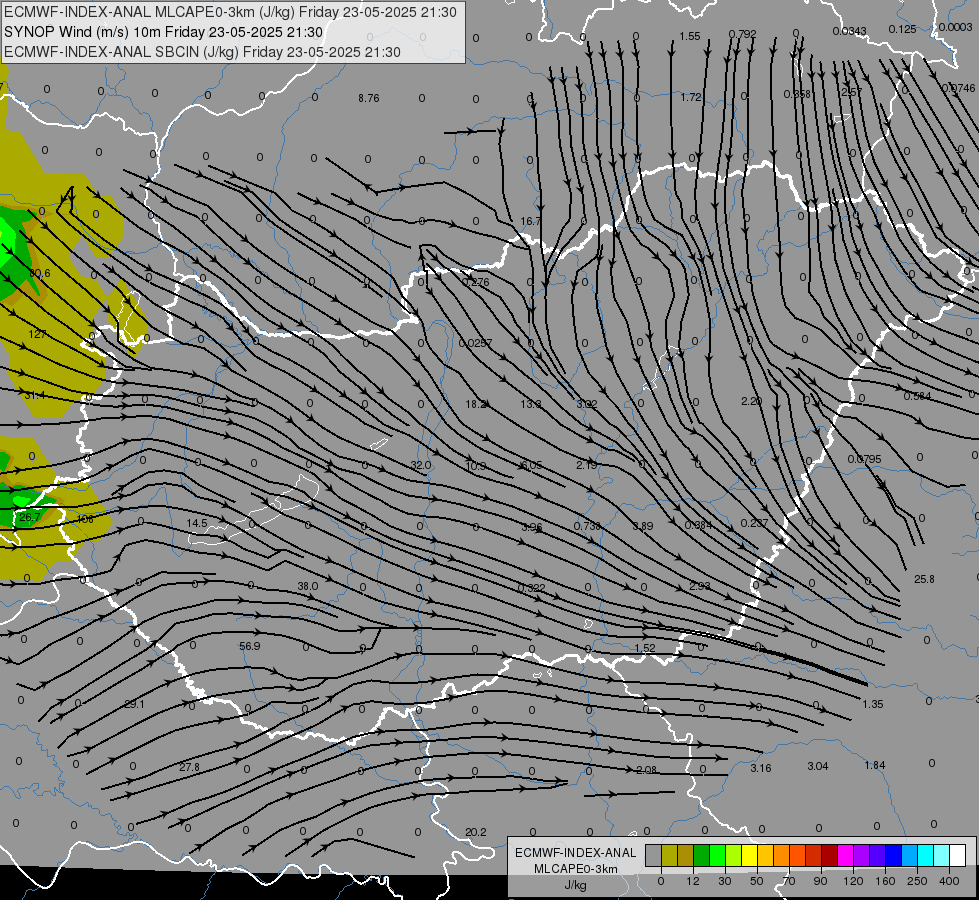The image size is (979, 900).
Task: Click the map value '16.7'
Action: 530,221
